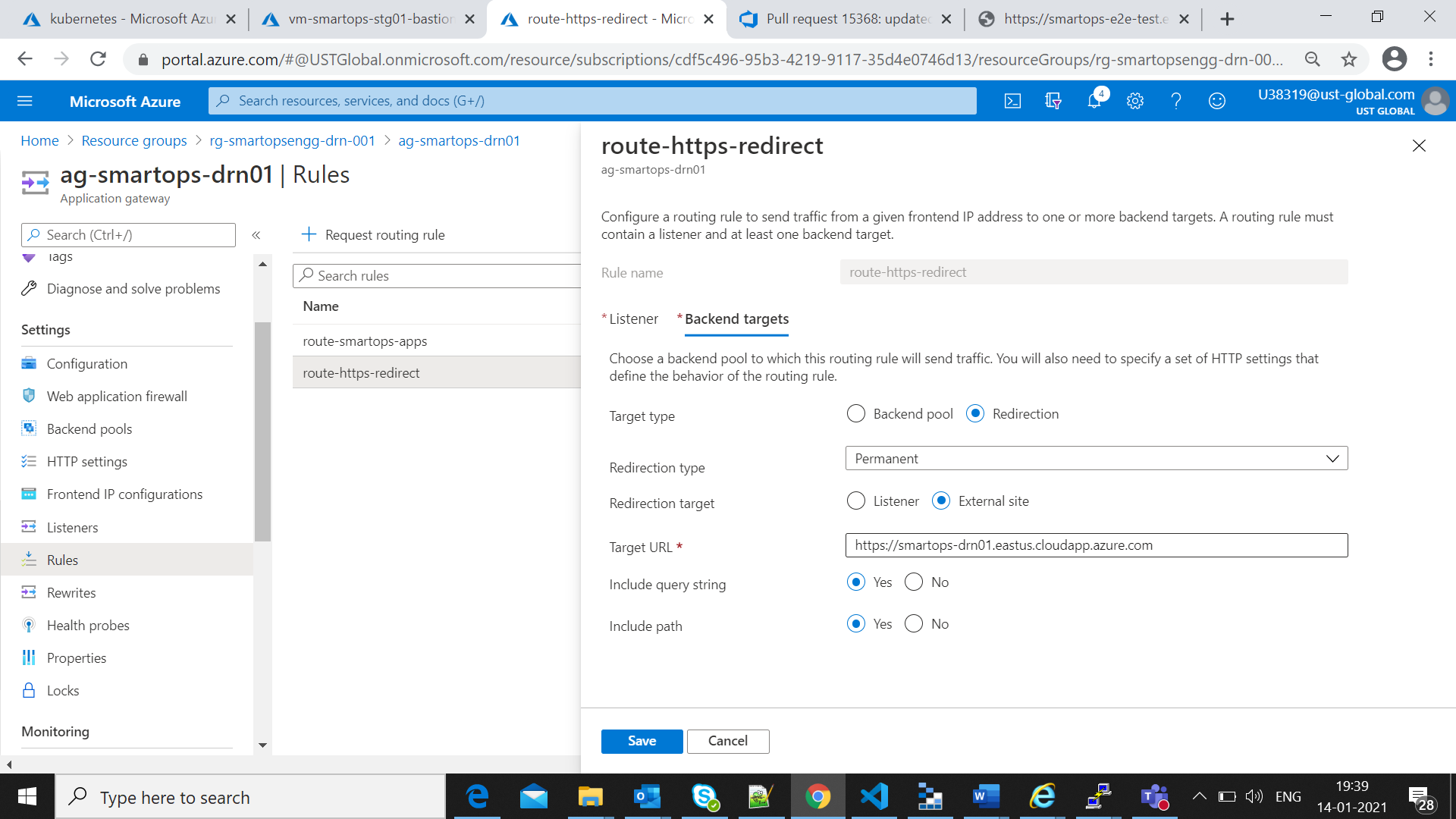The image size is (1456, 819).
Task: Open File Explorer from taskbar
Action: pyautogui.click(x=590, y=796)
